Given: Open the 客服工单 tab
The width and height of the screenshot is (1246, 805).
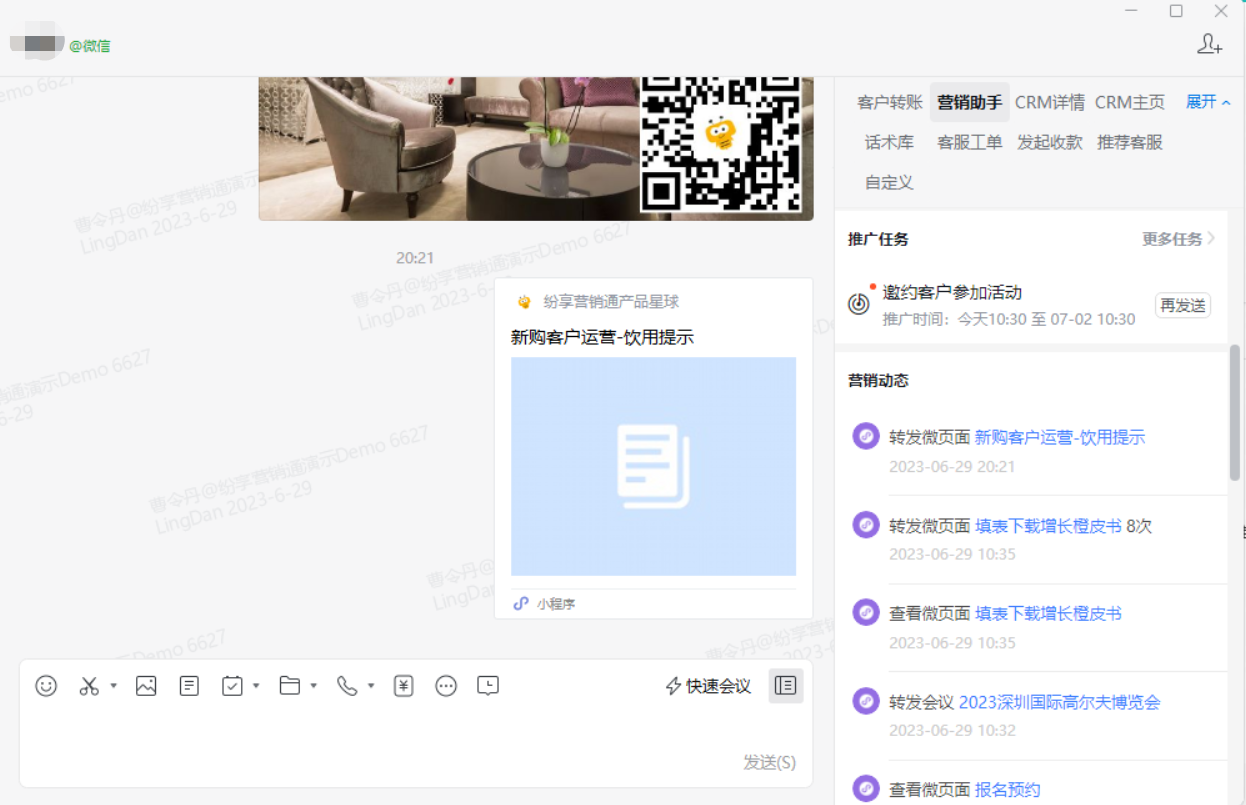Looking at the screenshot, I should [969, 142].
